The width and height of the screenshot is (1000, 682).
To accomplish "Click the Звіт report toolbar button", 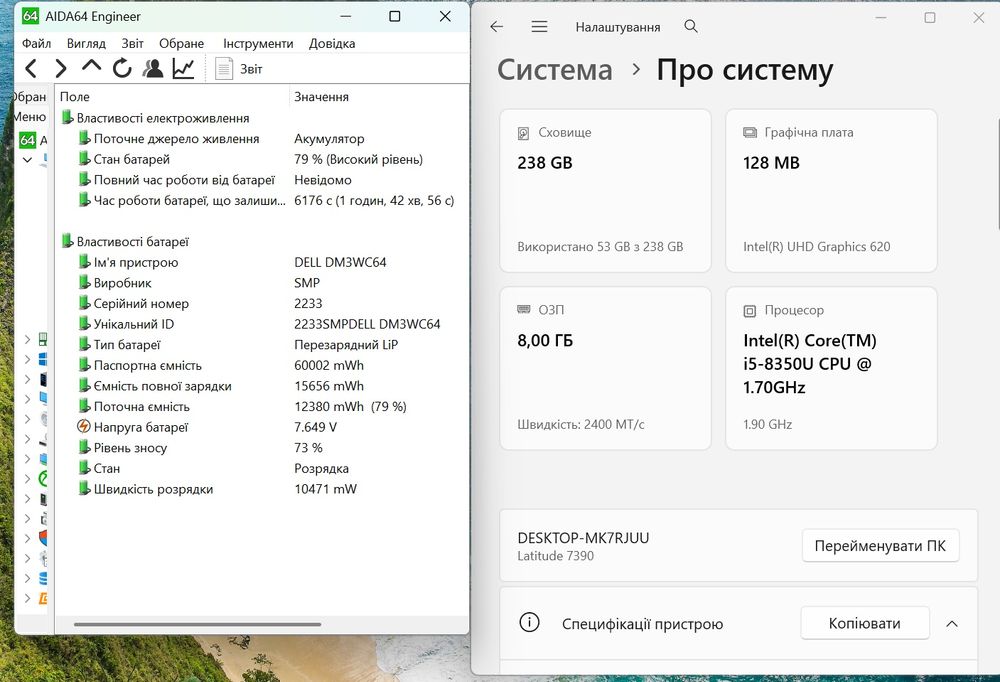I will click(239, 69).
